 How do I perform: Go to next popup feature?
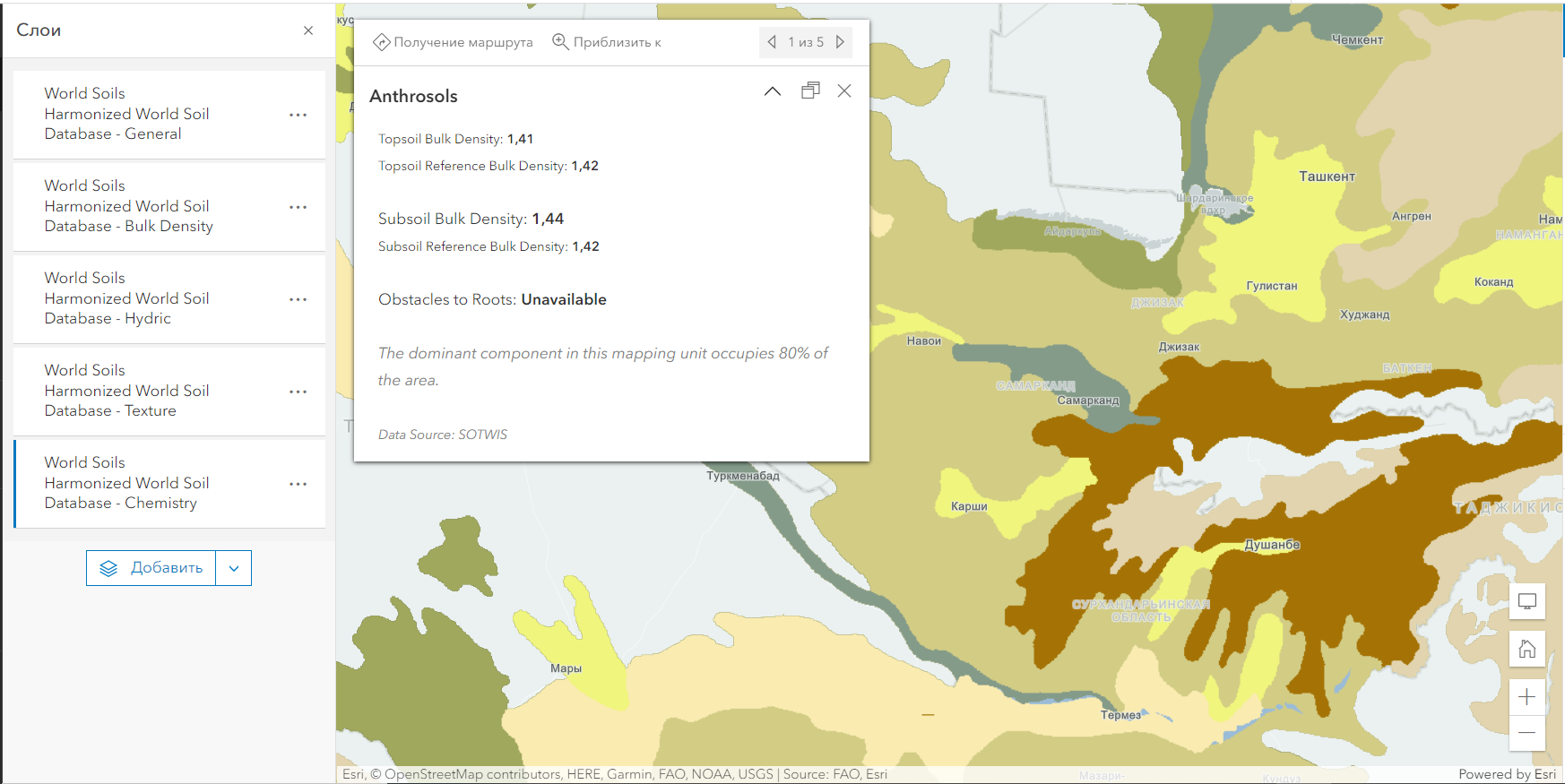[x=840, y=42]
